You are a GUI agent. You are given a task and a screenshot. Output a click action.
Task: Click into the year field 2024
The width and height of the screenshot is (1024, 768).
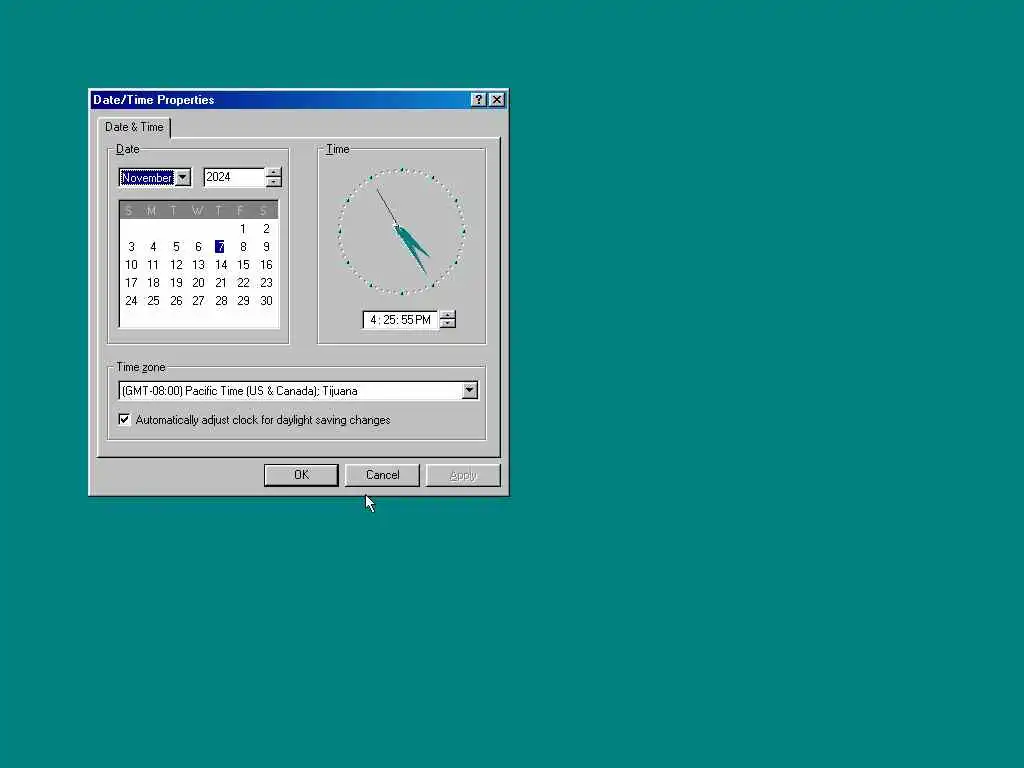click(234, 177)
